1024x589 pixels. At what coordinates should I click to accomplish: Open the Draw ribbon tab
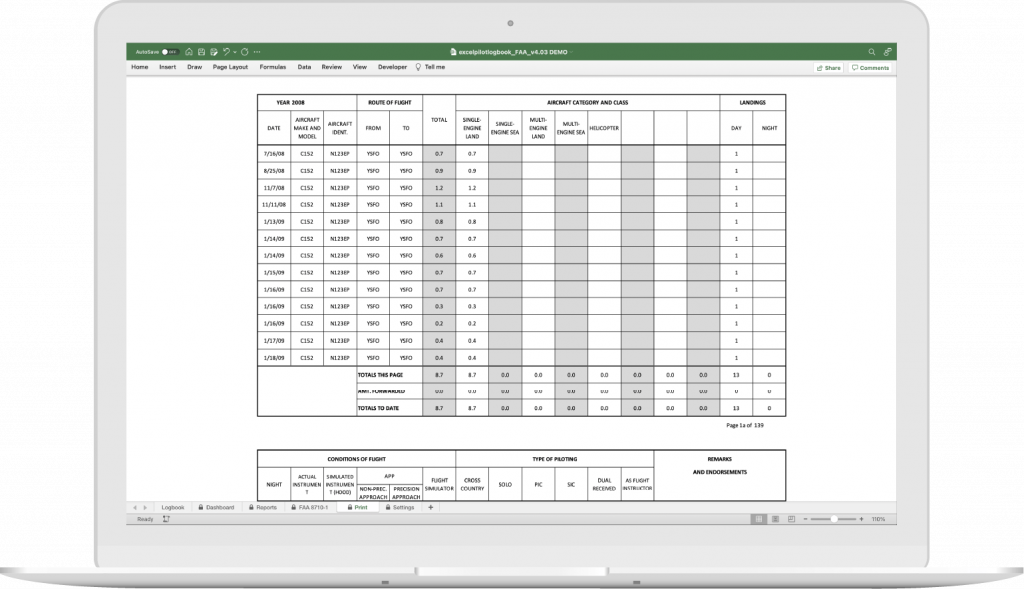(194, 67)
